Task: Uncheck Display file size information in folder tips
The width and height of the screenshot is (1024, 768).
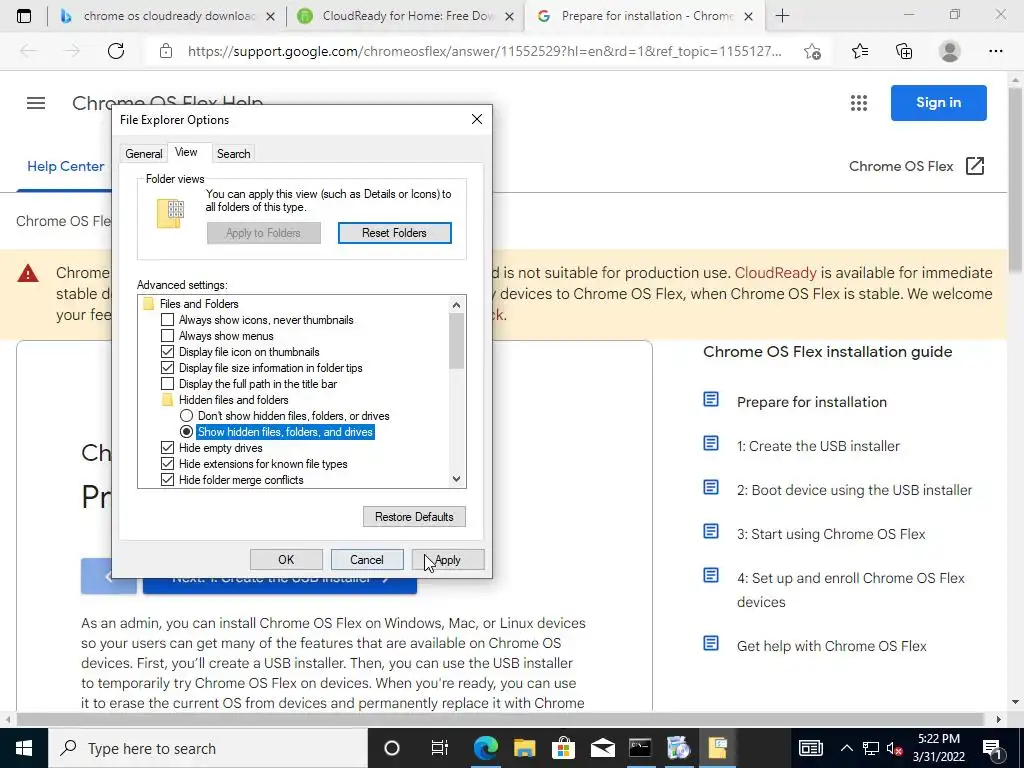Action: point(167,368)
